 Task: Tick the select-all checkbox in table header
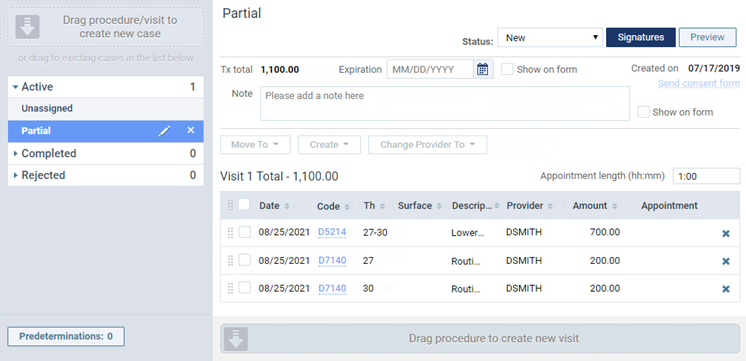click(244, 205)
